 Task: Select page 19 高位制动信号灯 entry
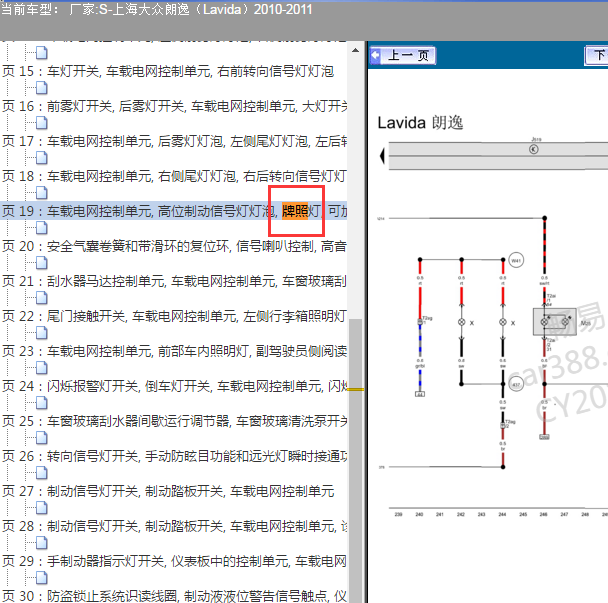coord(174,211)
